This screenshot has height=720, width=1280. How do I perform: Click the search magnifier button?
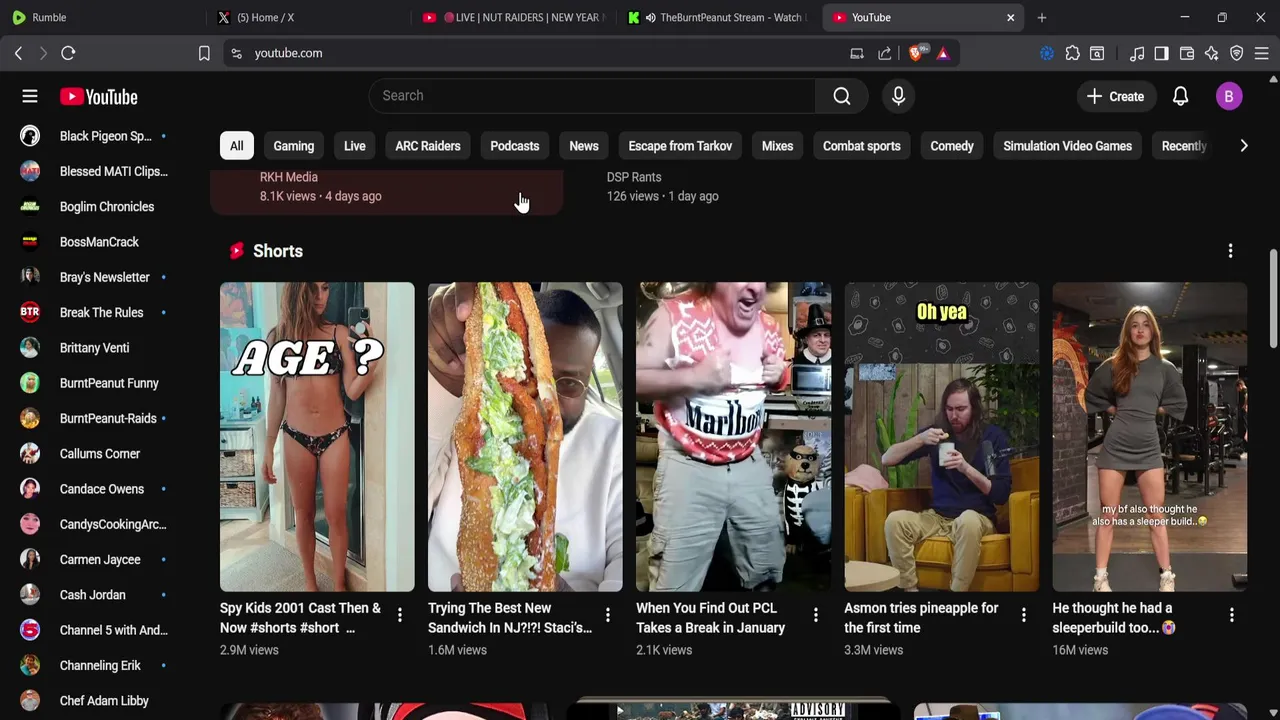pos(842,96)
